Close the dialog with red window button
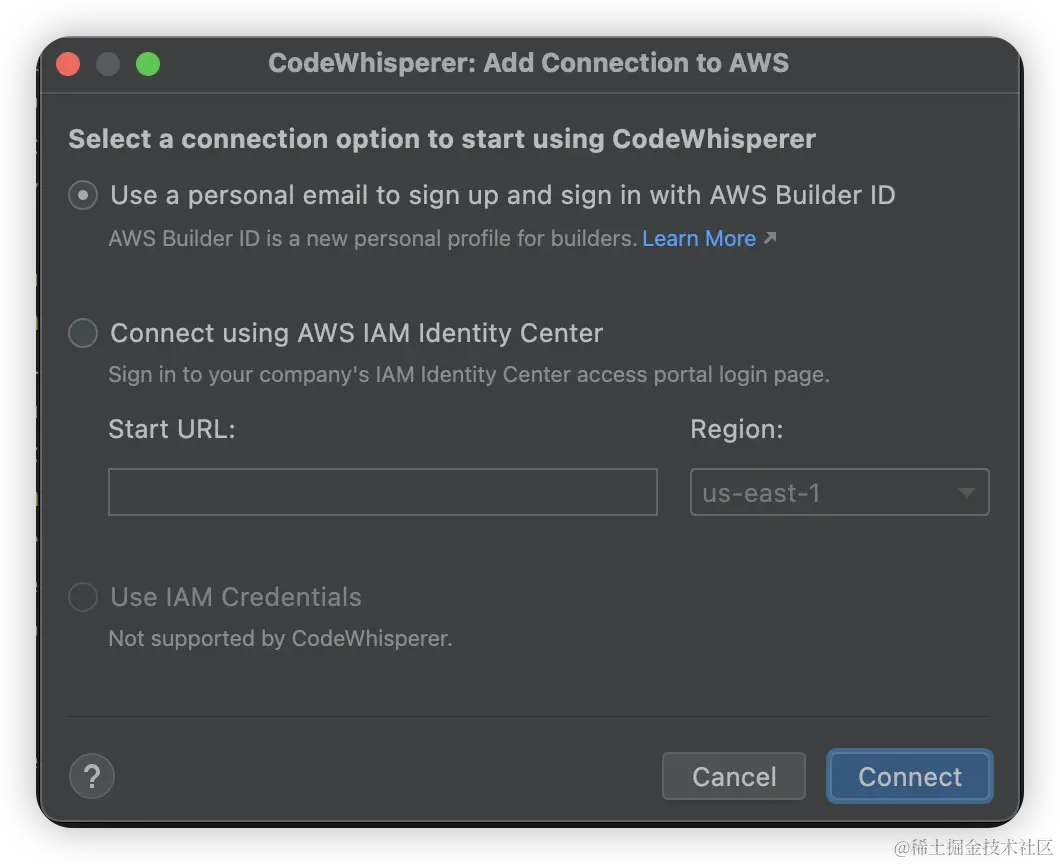 click(68, 64)
